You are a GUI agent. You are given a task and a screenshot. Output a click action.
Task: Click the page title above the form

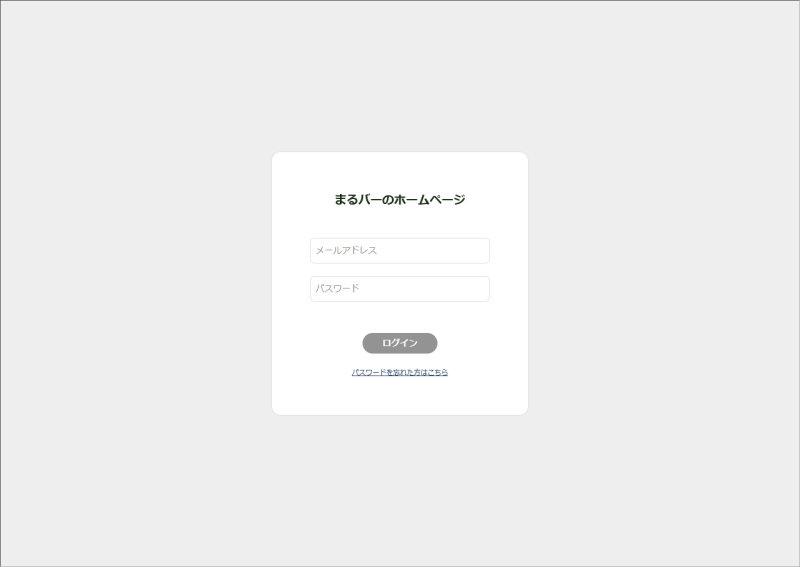pyautogui.click(x=399, y=200)
